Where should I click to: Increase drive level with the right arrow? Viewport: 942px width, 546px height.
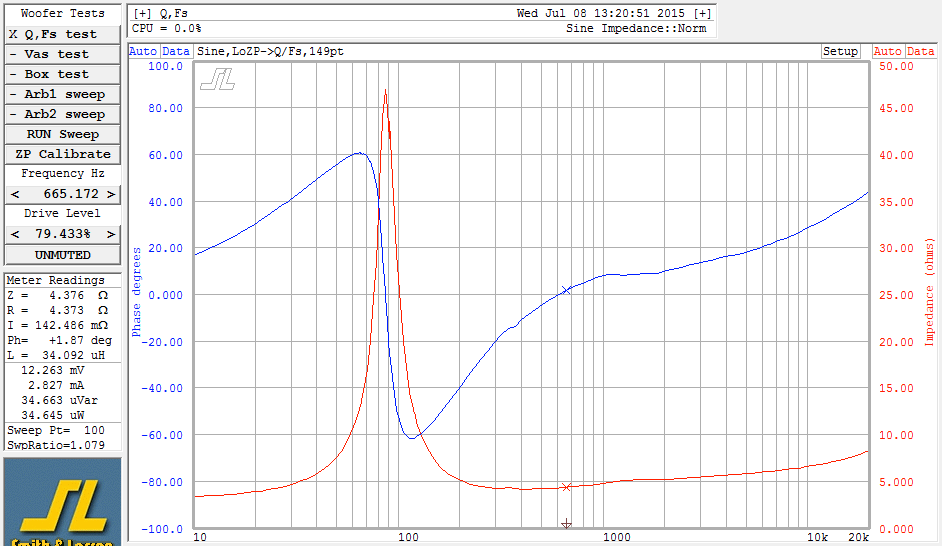(x=111, y=234)
